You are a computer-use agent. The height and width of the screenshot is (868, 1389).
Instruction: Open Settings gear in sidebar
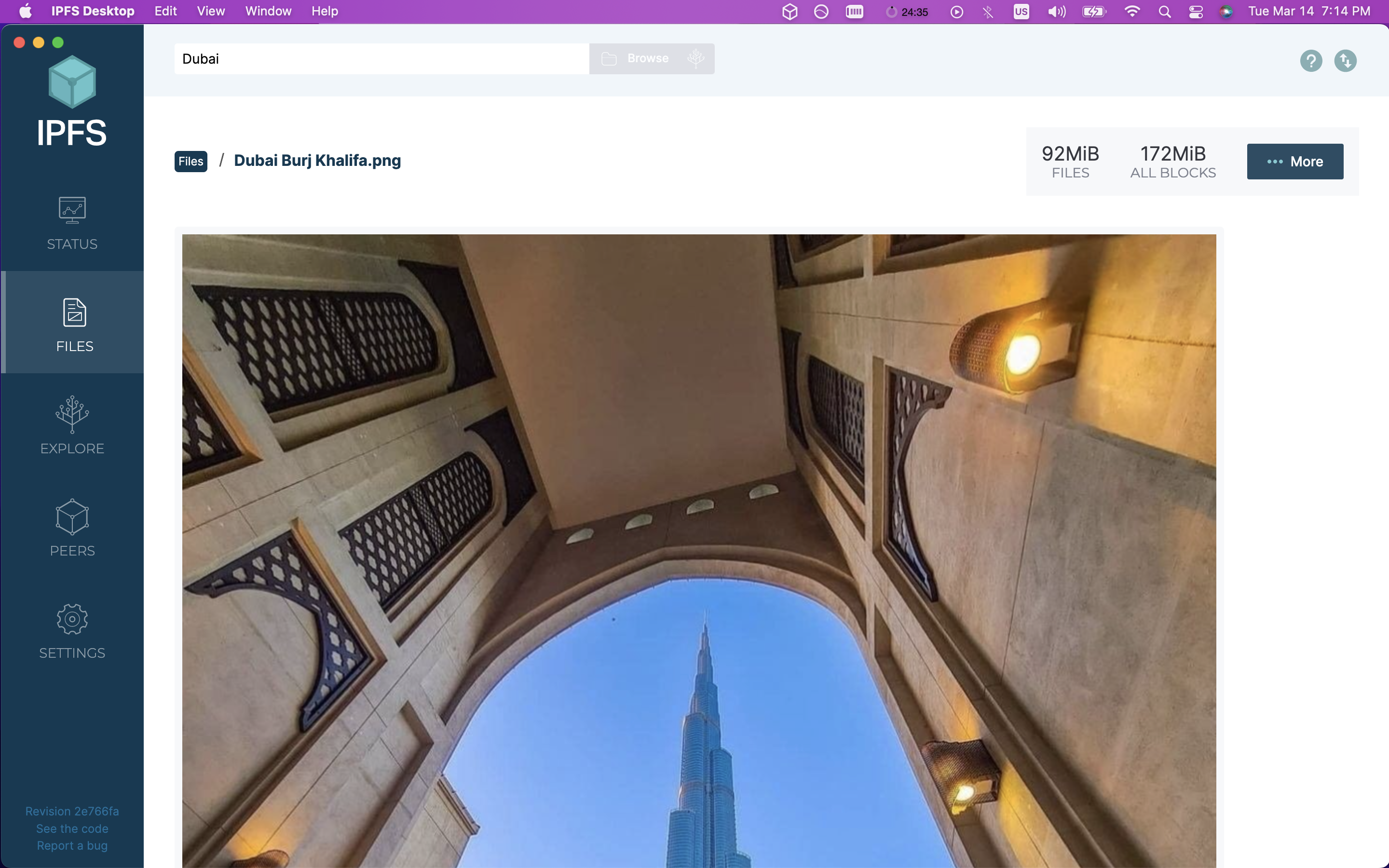[x=72, y=619]
